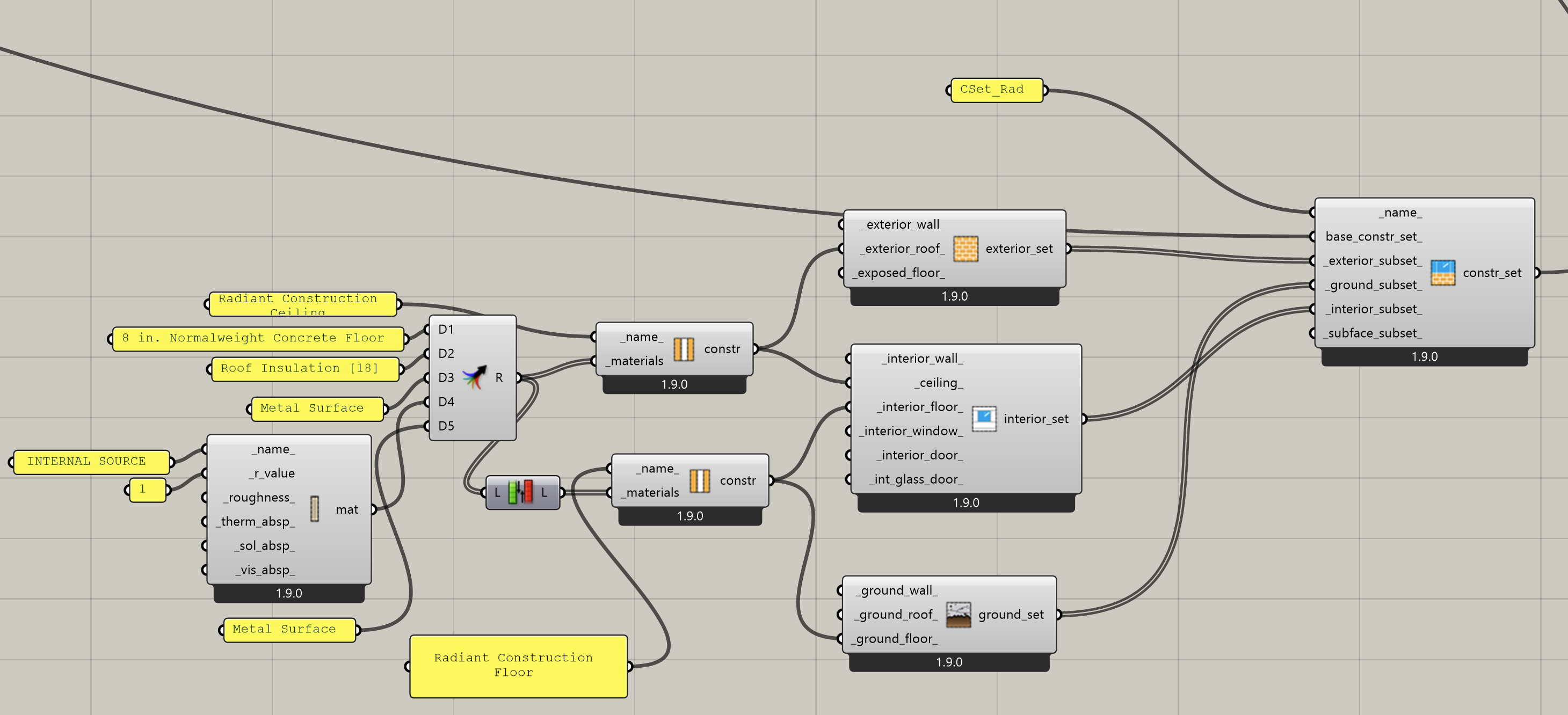Click the interior_set window icon
The width and height of the screenshot is (1568, 715).
(x=983, y=419)
